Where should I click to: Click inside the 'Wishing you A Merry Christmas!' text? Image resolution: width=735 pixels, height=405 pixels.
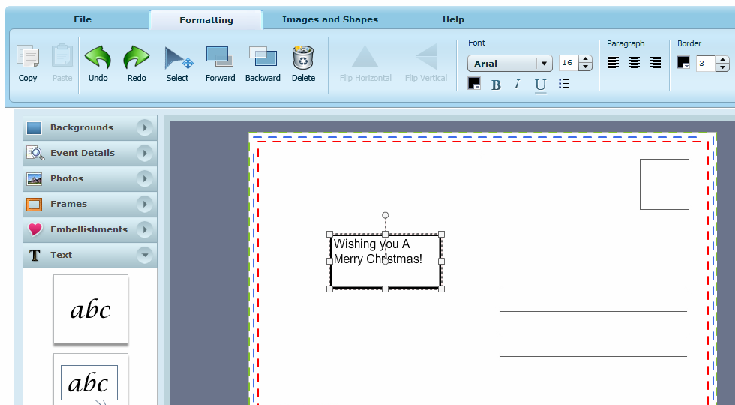click(x=377, y=251)
